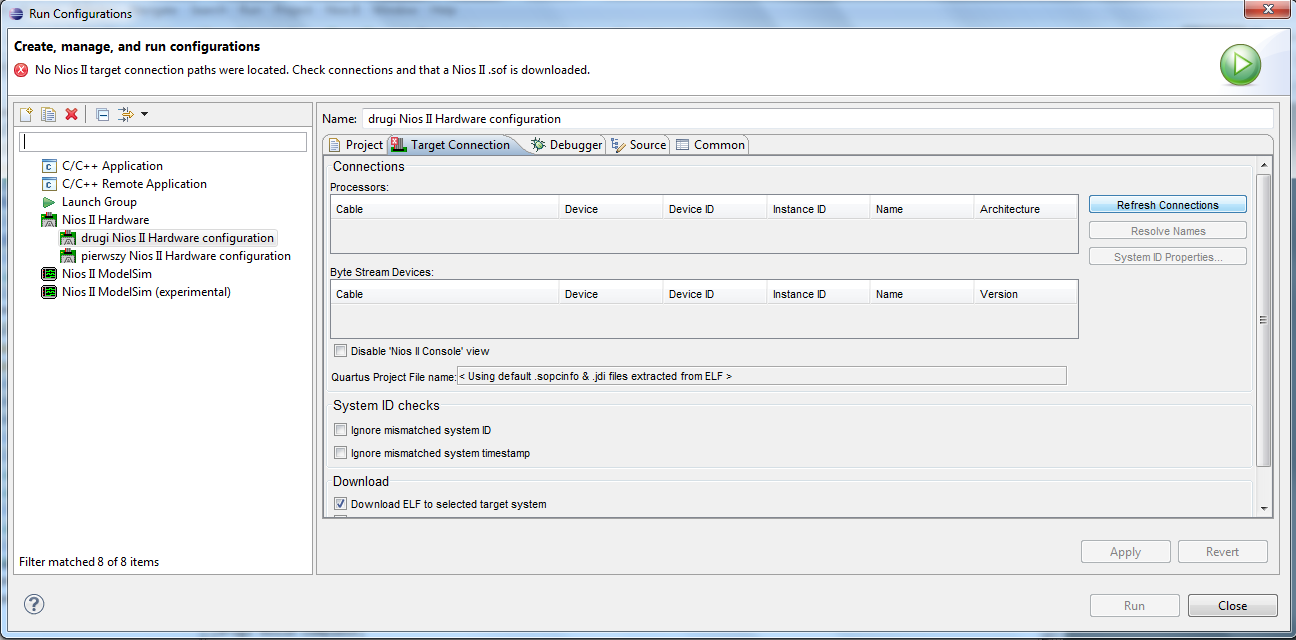Click the Run button
The width and height of the screenshot is (1296, 640).
(x=1134, y=605)
